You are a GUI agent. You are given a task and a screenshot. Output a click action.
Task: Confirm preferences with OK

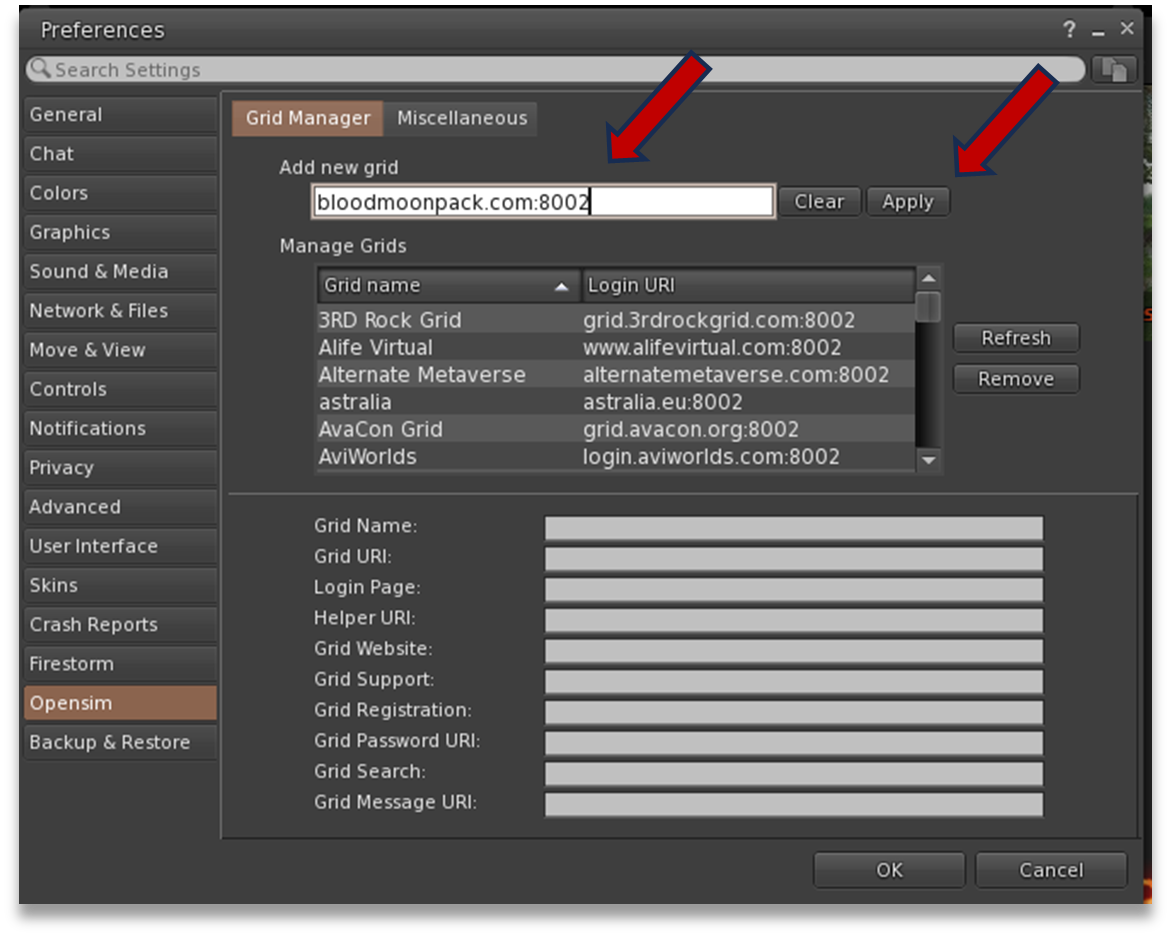[x=889, y=871]
